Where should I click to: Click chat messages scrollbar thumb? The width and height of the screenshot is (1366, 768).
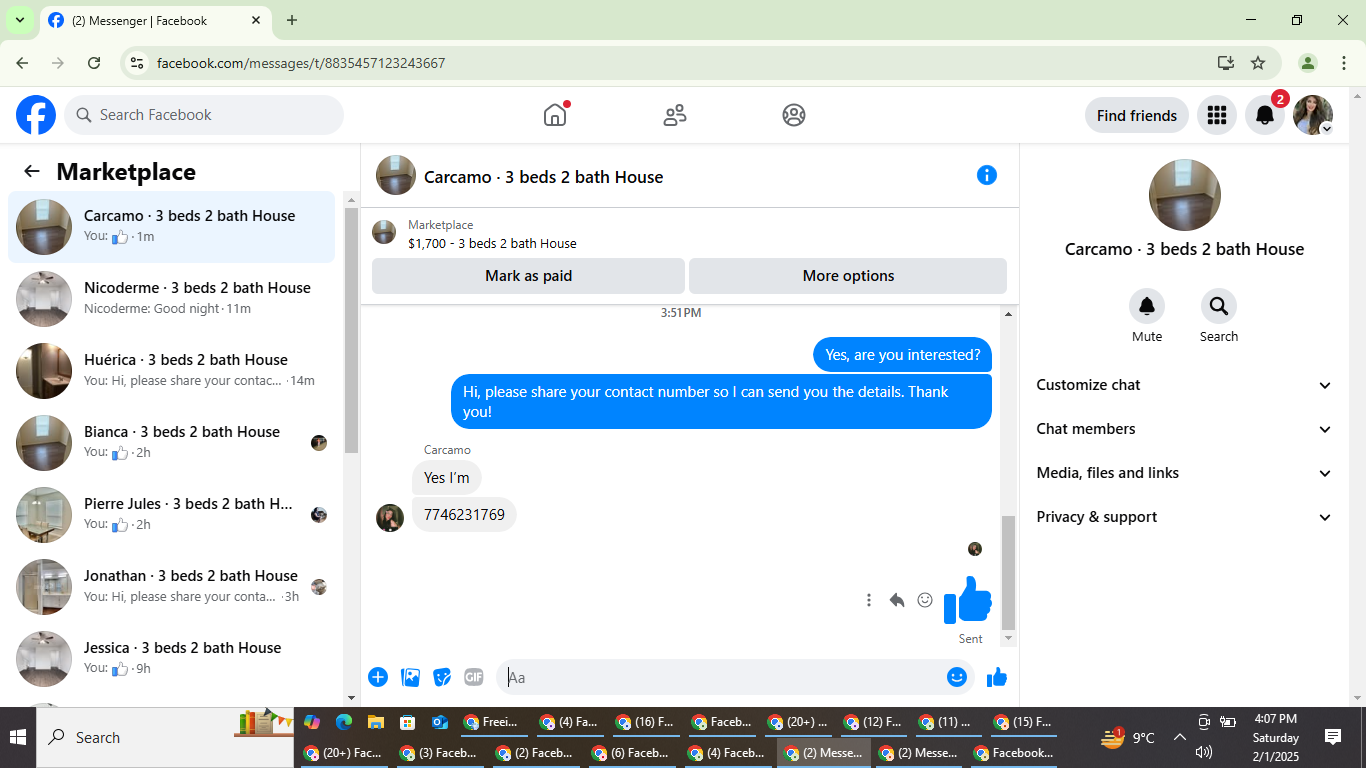(x=1008, y=572)
